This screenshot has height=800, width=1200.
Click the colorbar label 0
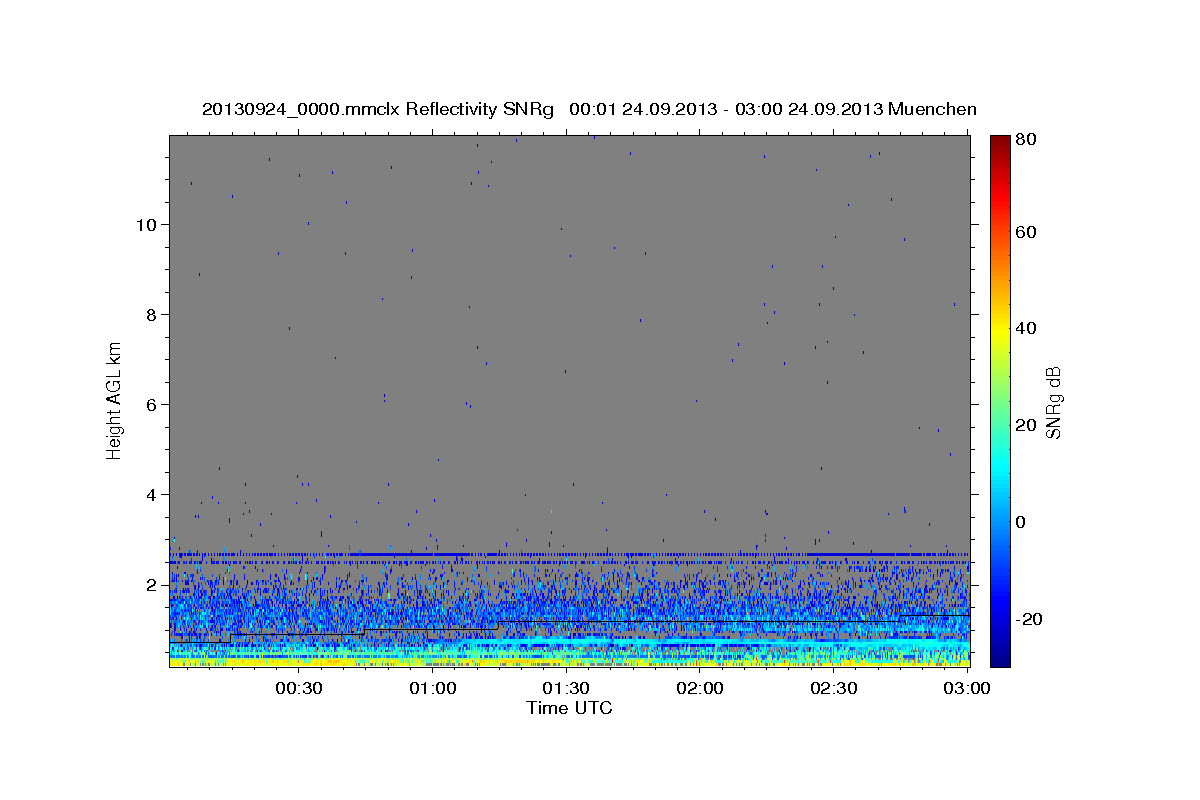click(x=1021, y=522)
